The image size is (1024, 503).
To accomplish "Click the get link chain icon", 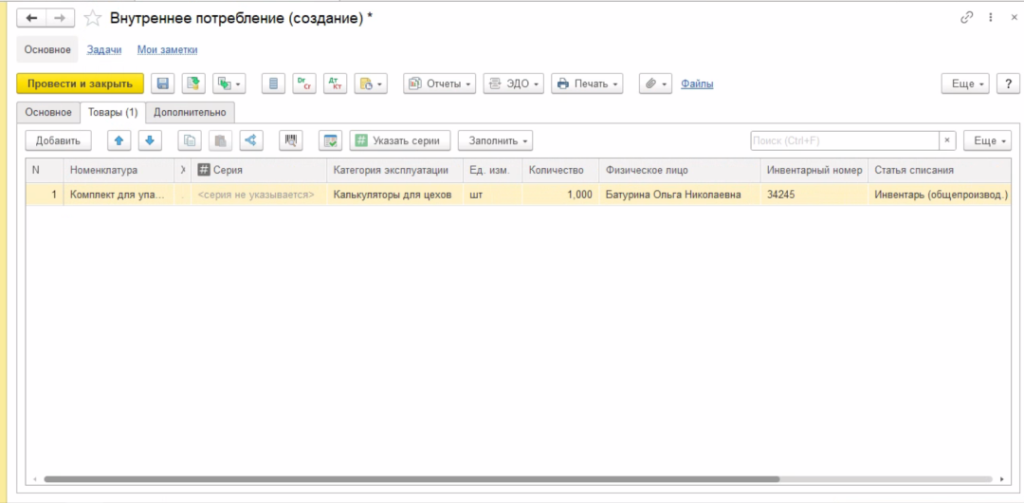I will click(x=966, y=18).
